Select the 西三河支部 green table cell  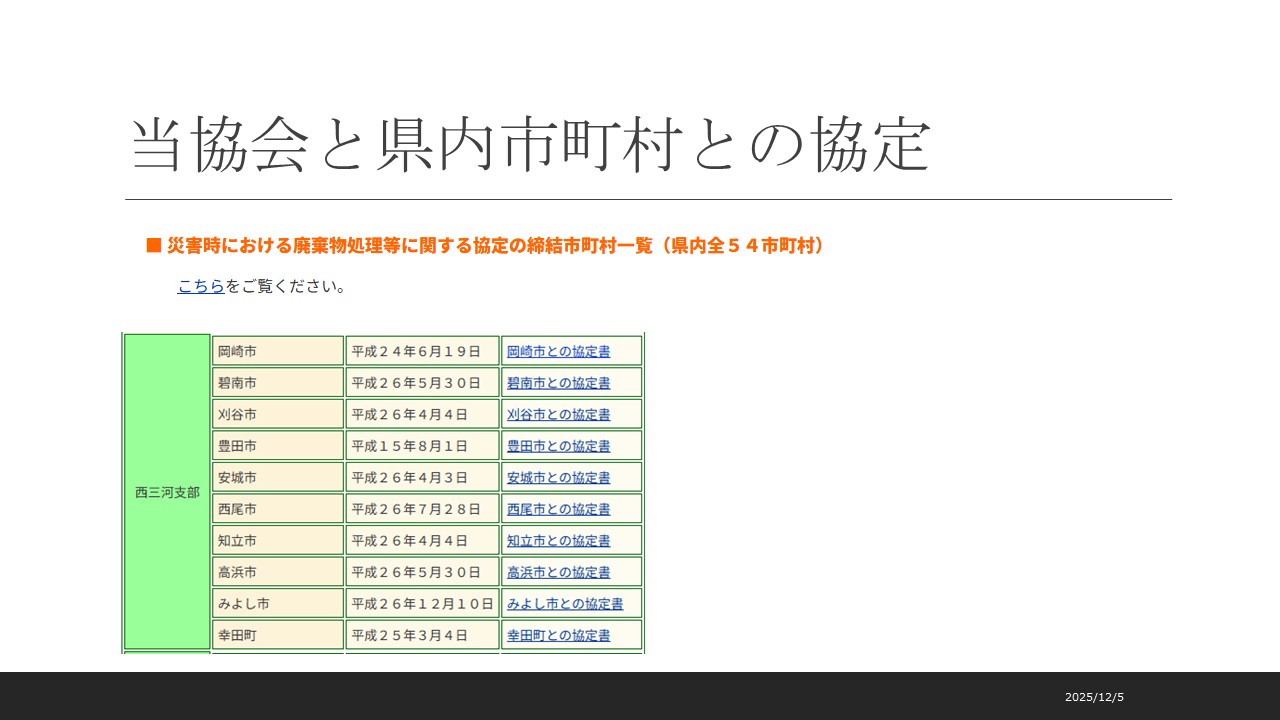pyautogui.click(x=167, y=493)
